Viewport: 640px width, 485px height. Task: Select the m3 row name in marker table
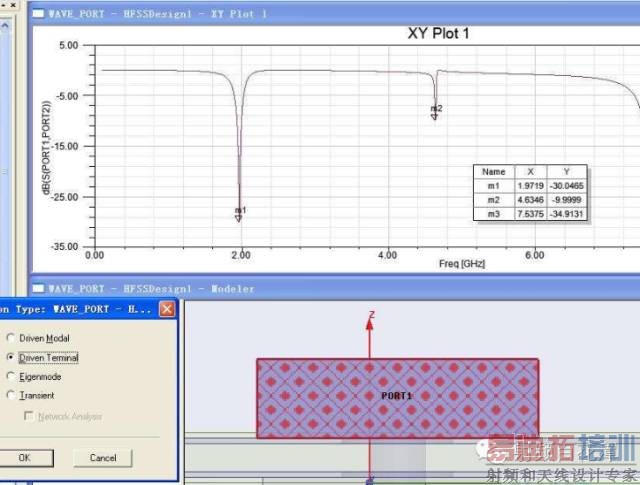(493, 214)
